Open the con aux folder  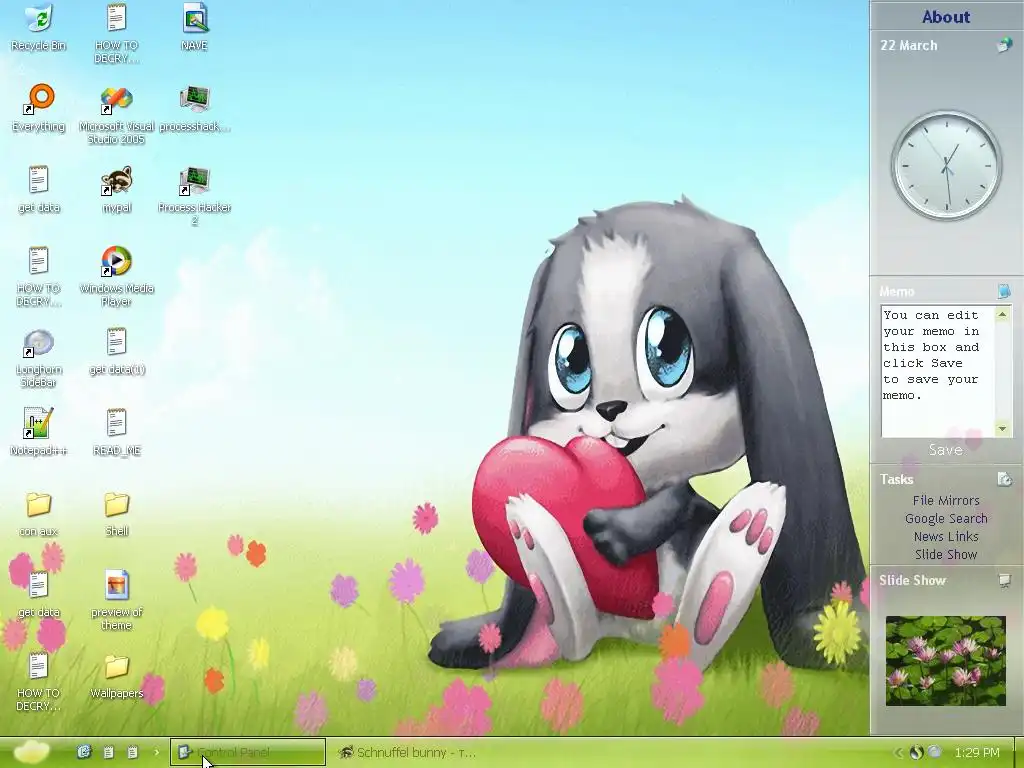click(39, 514)
